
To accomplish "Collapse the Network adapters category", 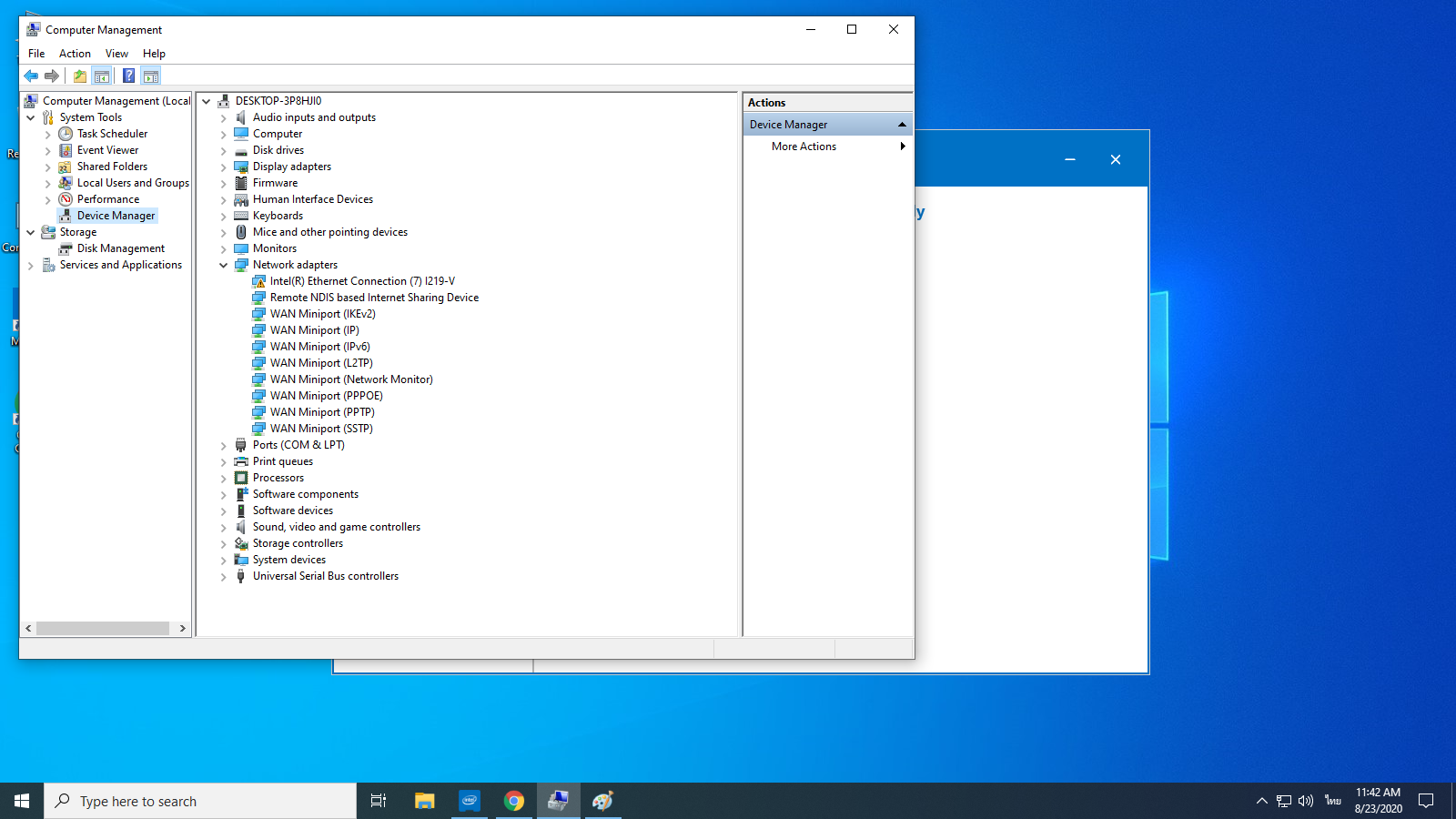I will (223, 266).
